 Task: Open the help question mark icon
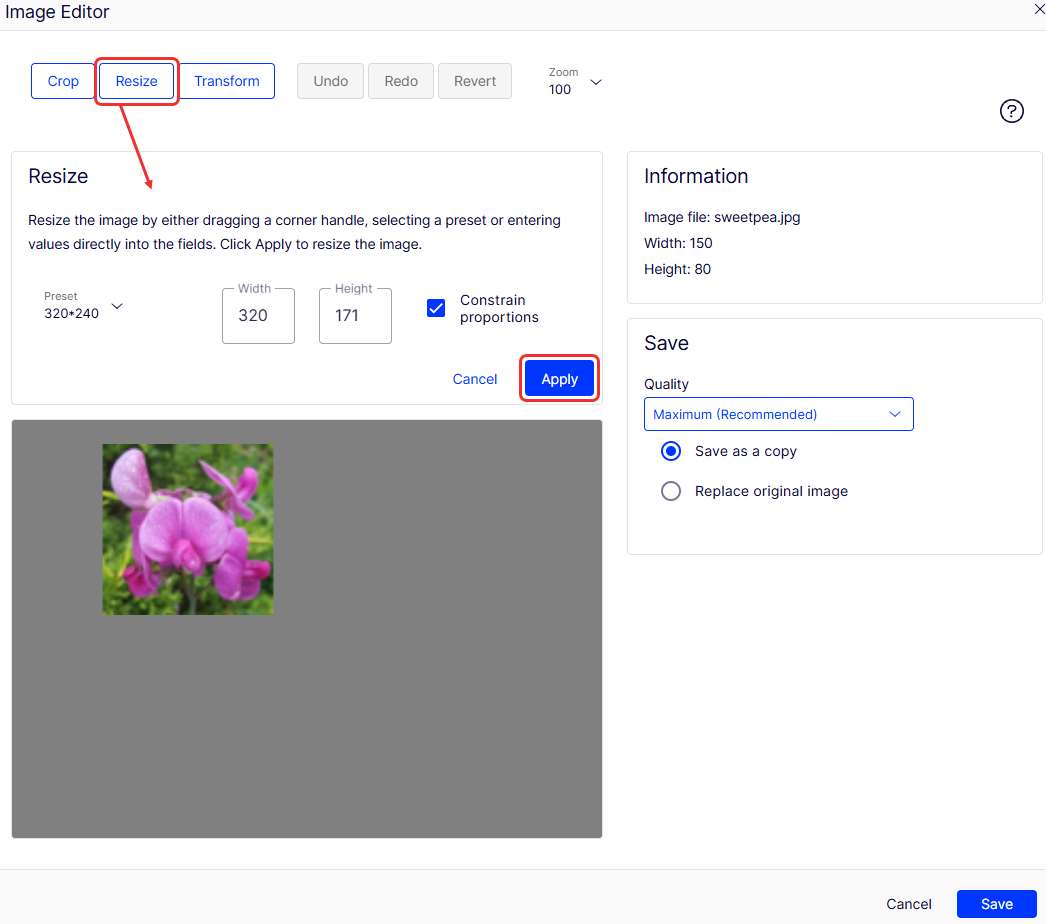tap(1011, 111)
